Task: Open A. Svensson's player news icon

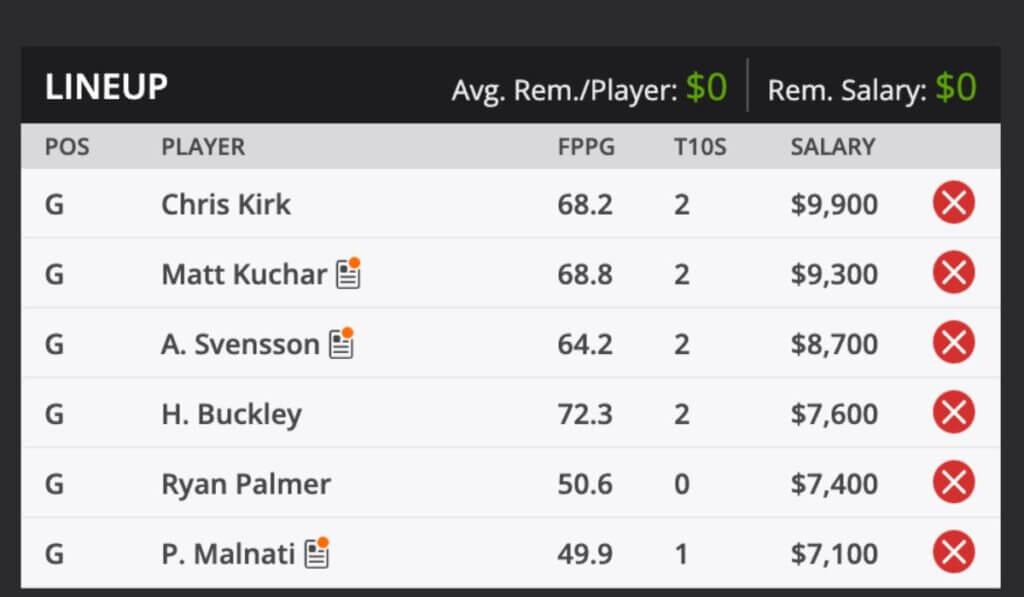Action: 341,343
